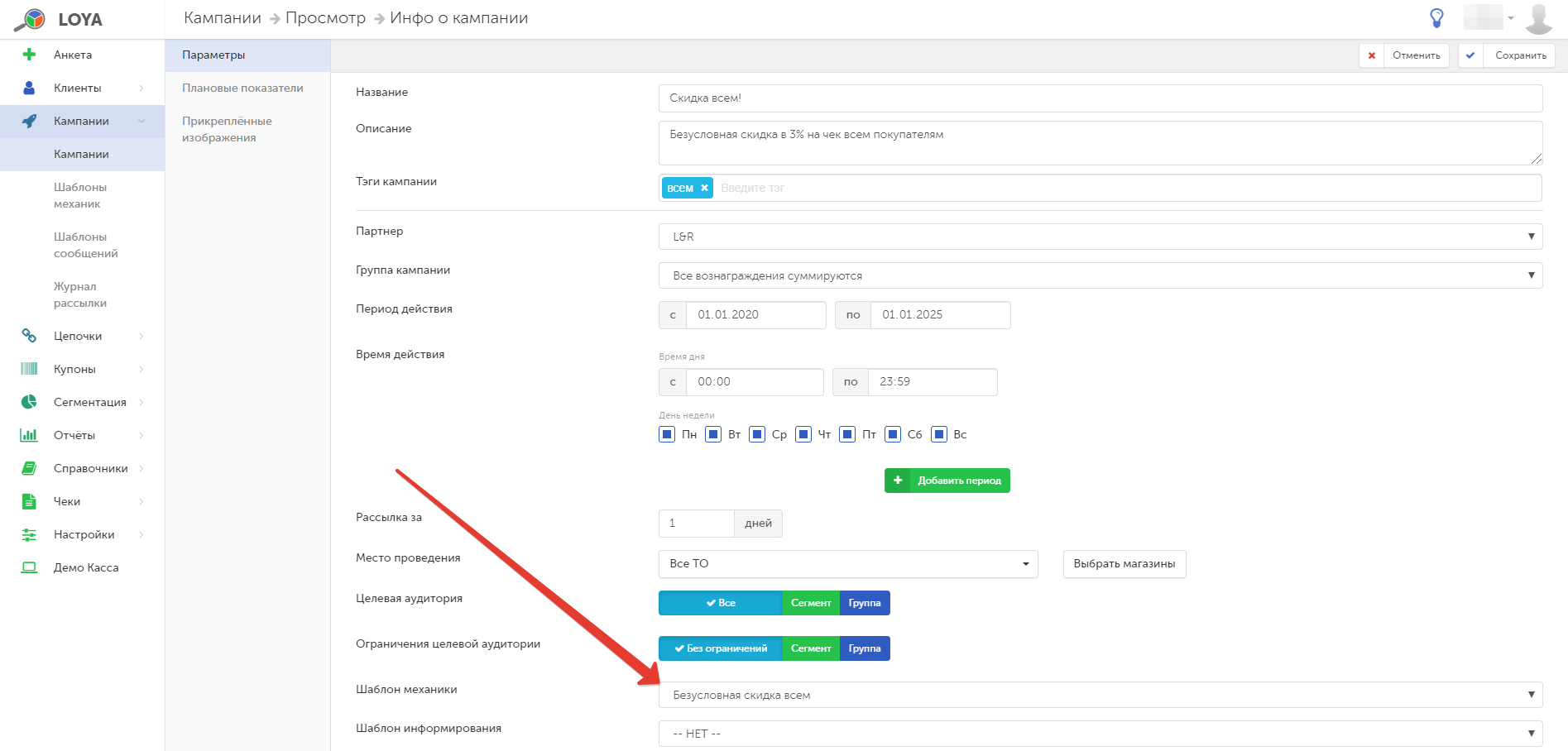This screenshot has width=1568, height=751.
Task: Choose 'Группа' for Целевая аудитория
Action: (865, 603)
